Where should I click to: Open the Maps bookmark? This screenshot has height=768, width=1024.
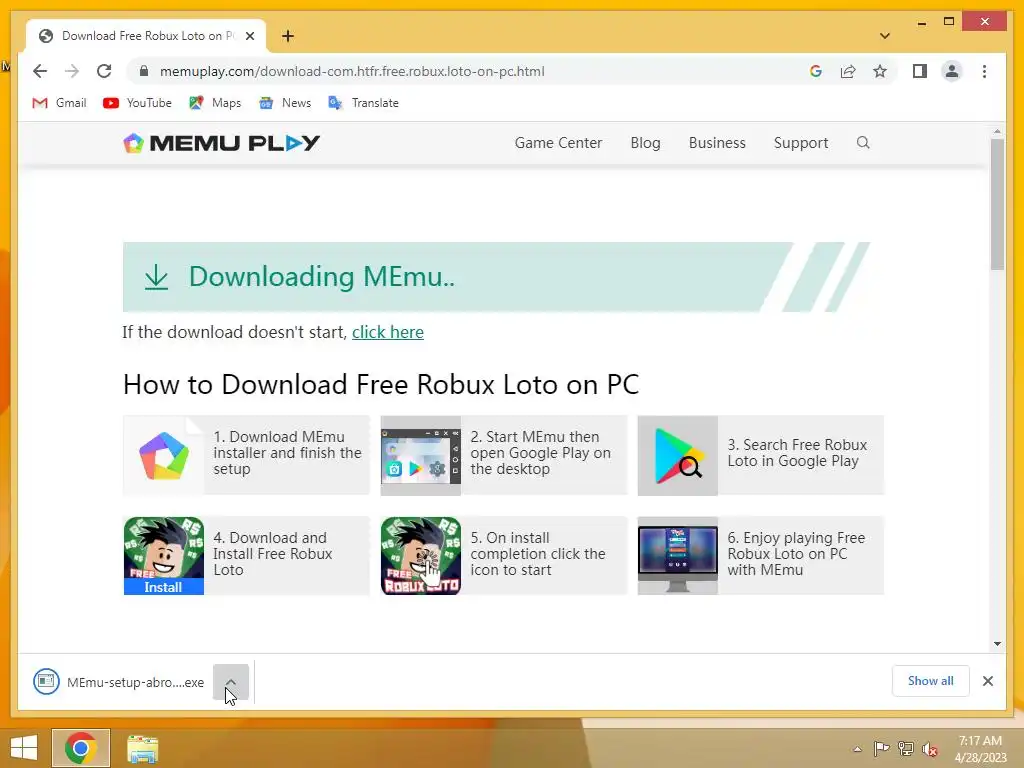click(215, 103)
